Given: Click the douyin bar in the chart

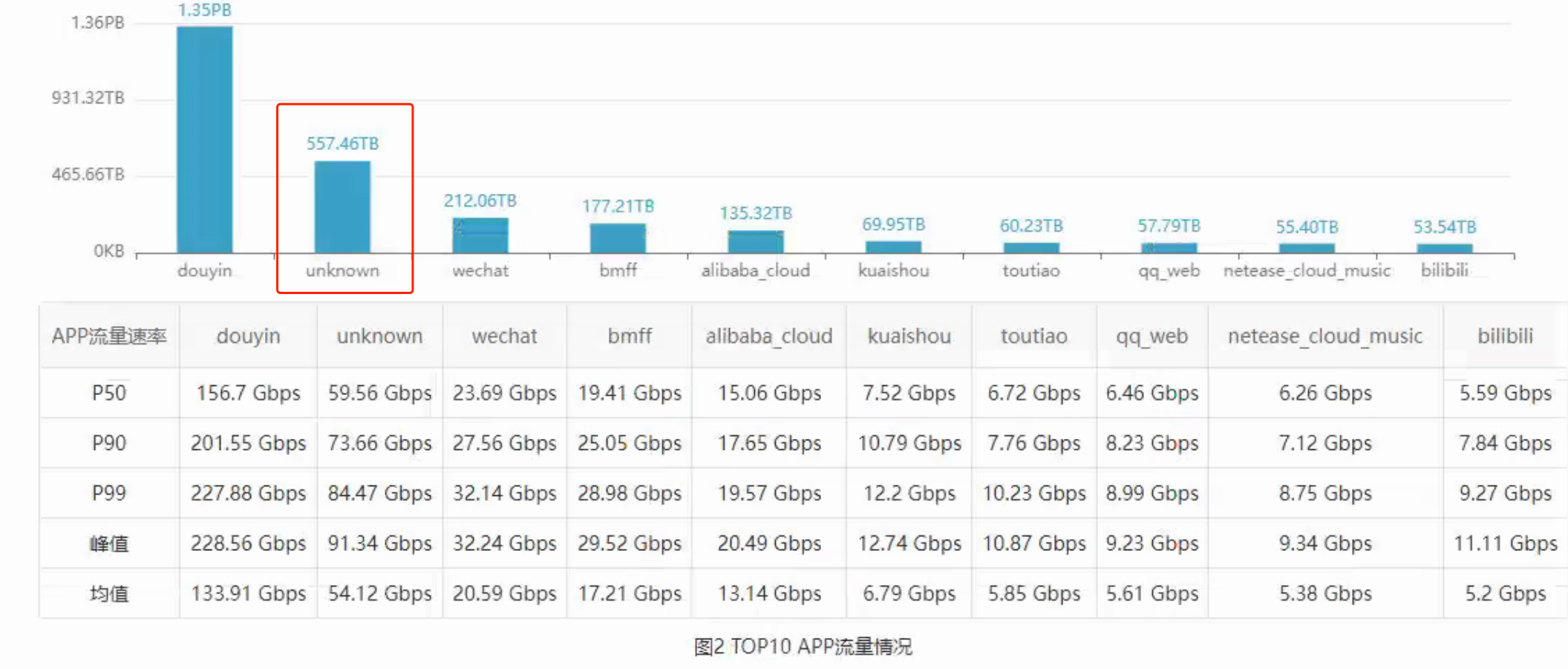Looking at the screenshot, I should [x=204, y=140].
